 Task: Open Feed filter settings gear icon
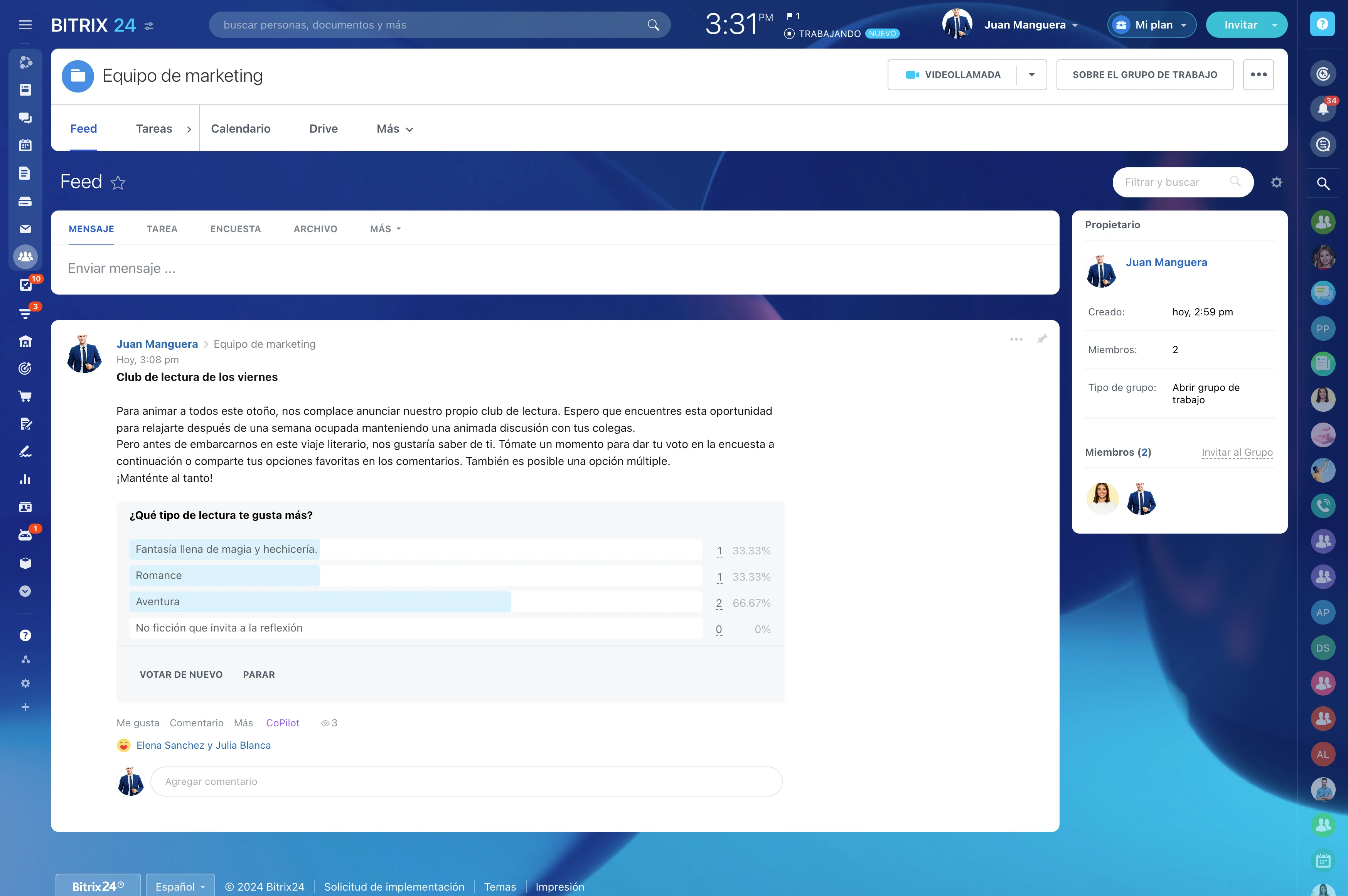point(1276,182)
